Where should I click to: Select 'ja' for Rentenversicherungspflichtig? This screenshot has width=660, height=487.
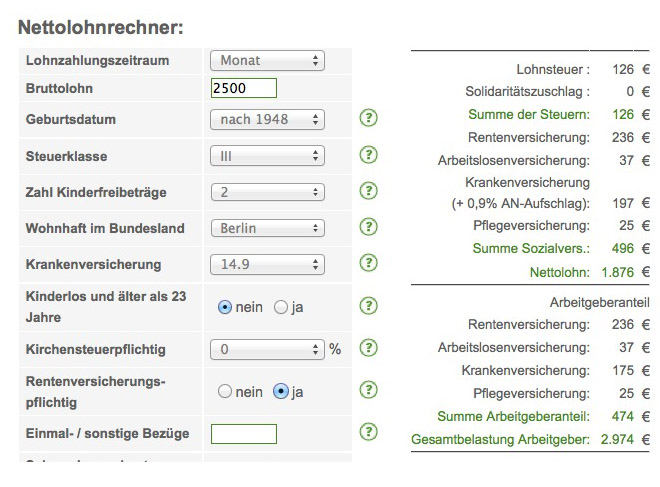(280, 391)
